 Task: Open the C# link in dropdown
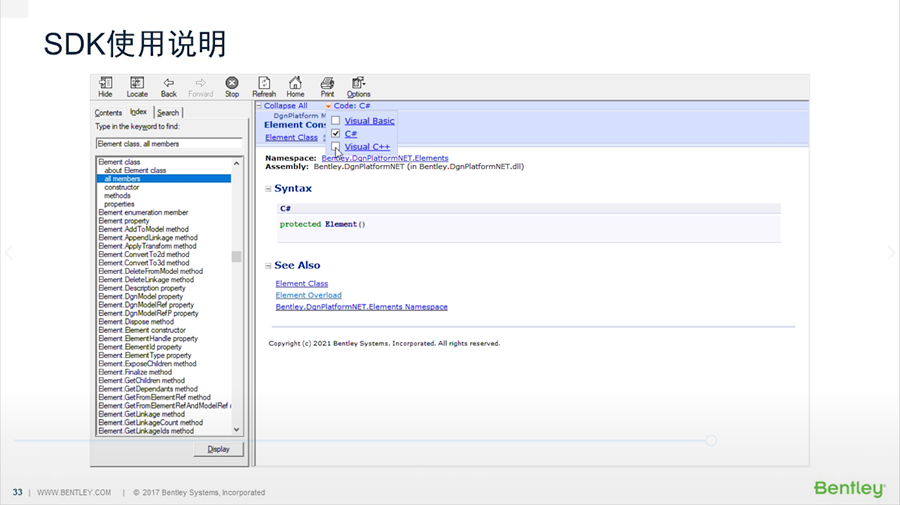point(351,134)
